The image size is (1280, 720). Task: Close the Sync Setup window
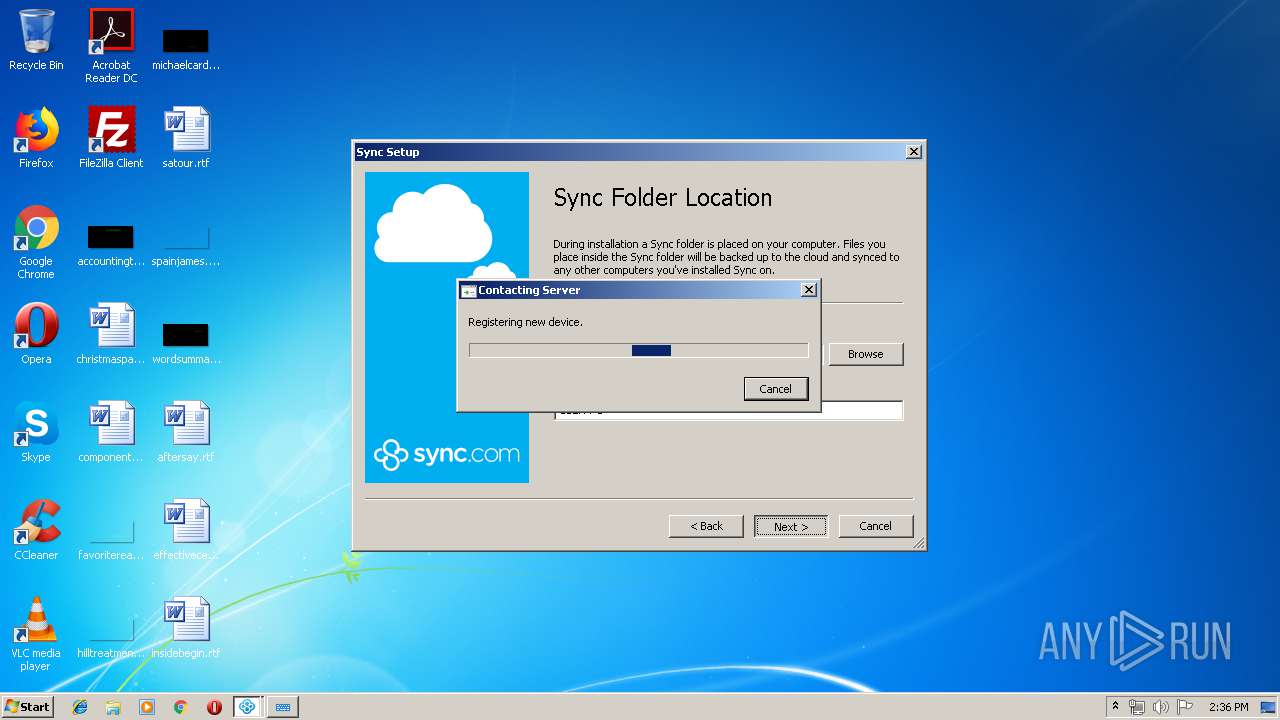pos(913,152)
